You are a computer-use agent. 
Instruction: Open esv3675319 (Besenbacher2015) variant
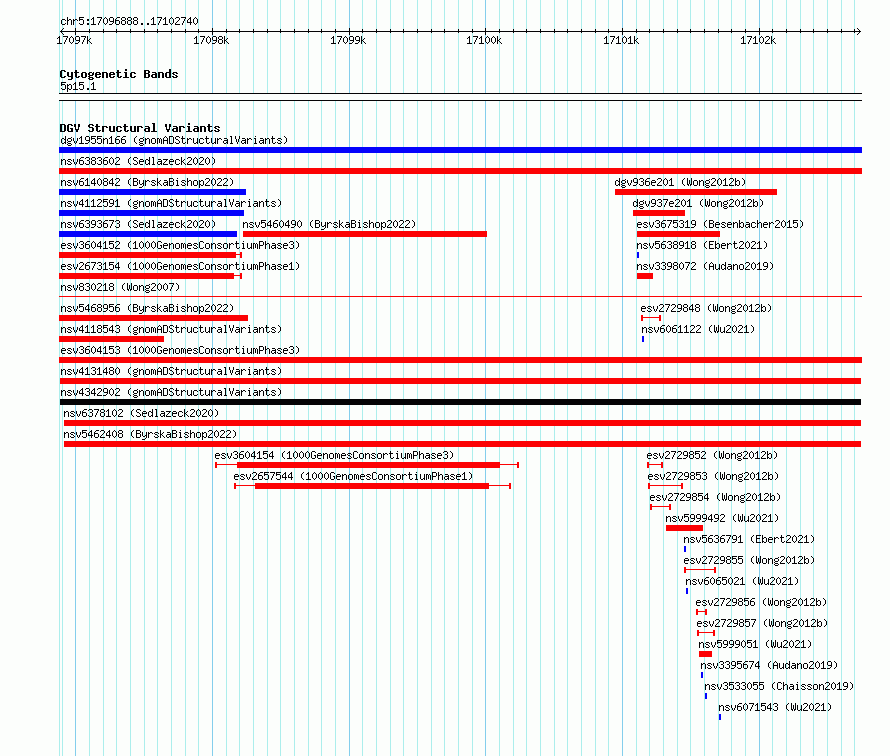coord(720,224)
